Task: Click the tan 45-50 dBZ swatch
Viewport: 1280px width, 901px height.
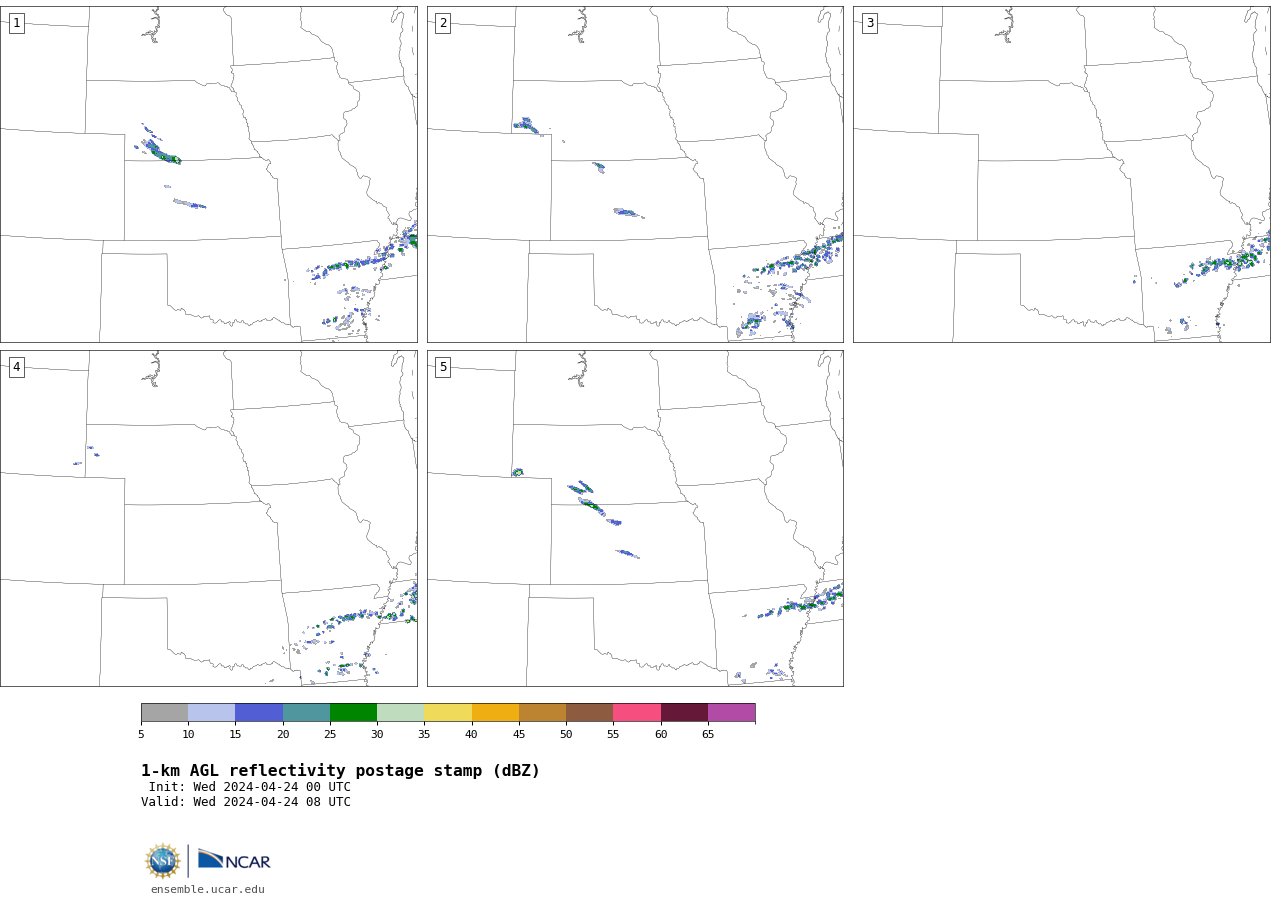Action: tap(542, 712)
